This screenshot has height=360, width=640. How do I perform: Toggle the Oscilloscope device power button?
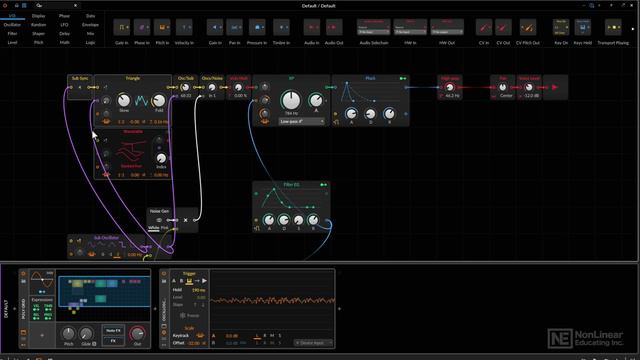tap(164, 273)
